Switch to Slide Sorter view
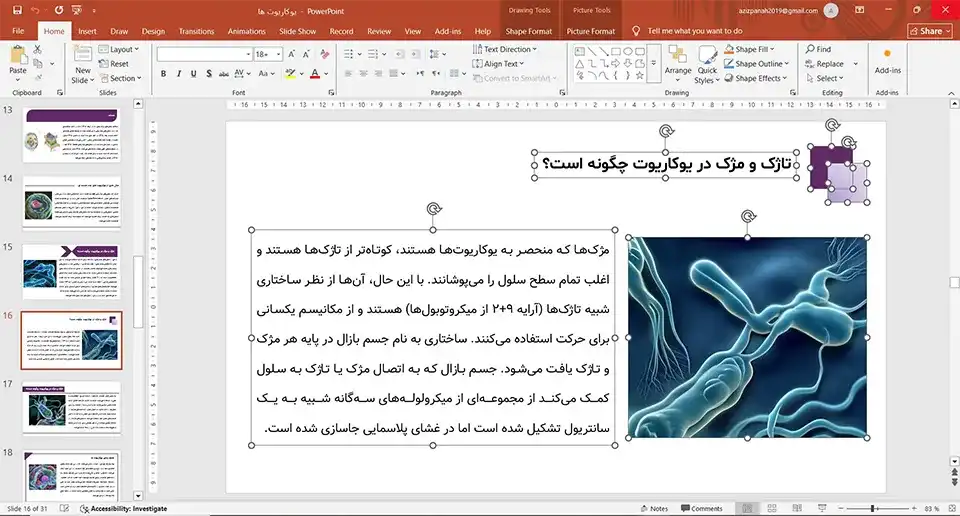960x516 pixels. 772,509
